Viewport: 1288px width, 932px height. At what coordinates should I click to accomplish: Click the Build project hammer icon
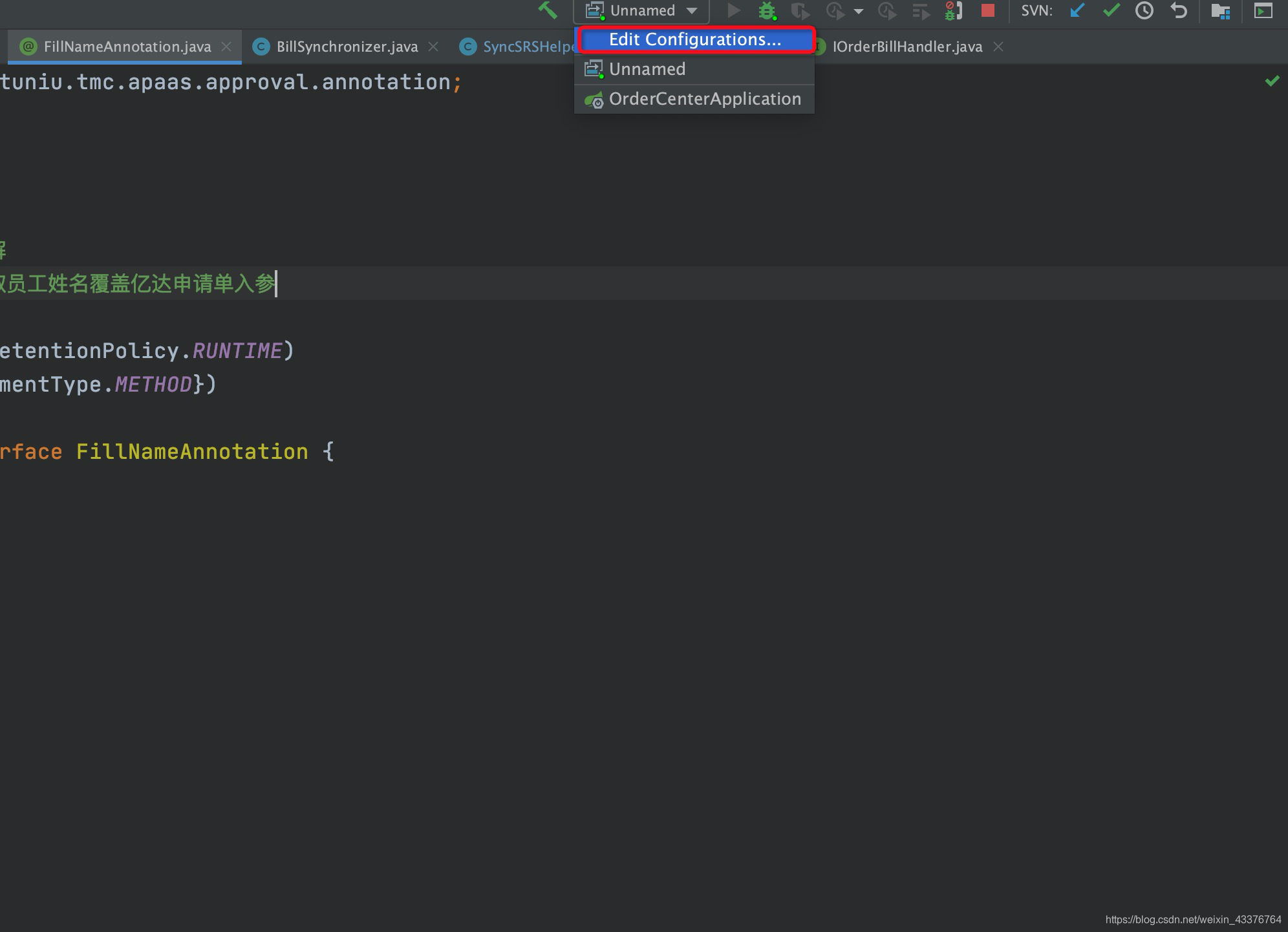[x=547, y=10]
